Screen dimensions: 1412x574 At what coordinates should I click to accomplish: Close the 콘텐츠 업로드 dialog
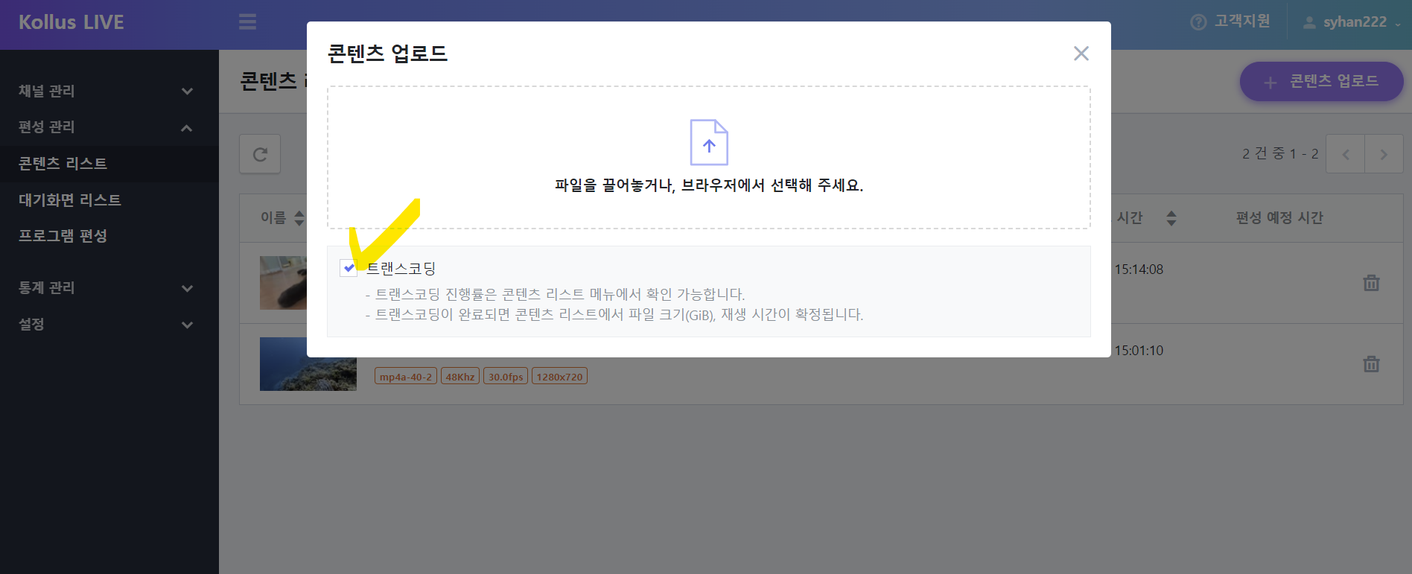pos(1080,54)
